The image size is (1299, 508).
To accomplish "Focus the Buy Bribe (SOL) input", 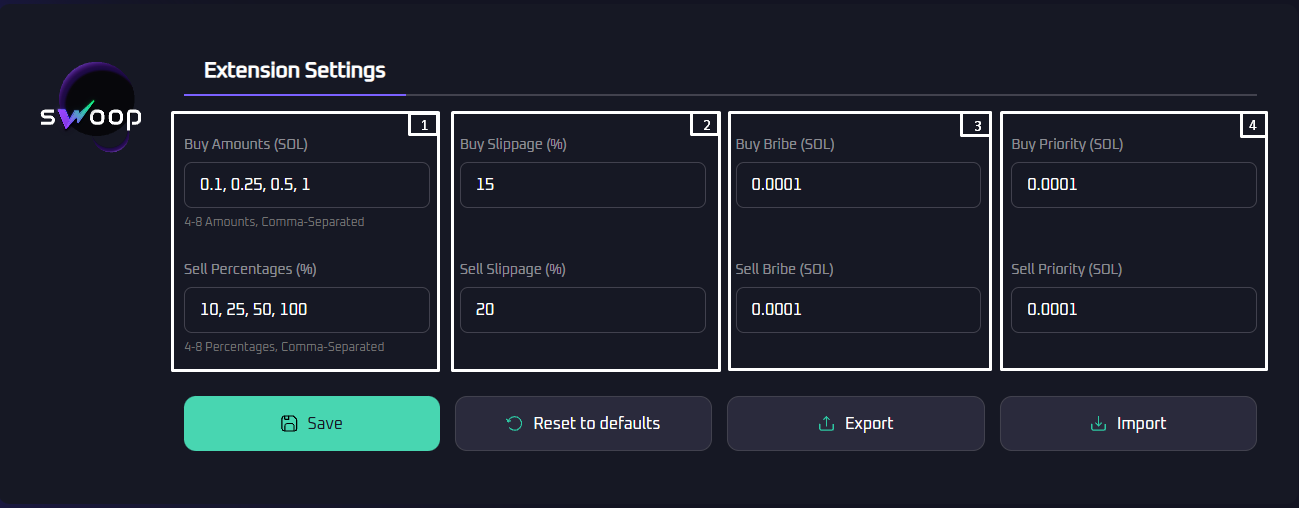I will (858, 185).
